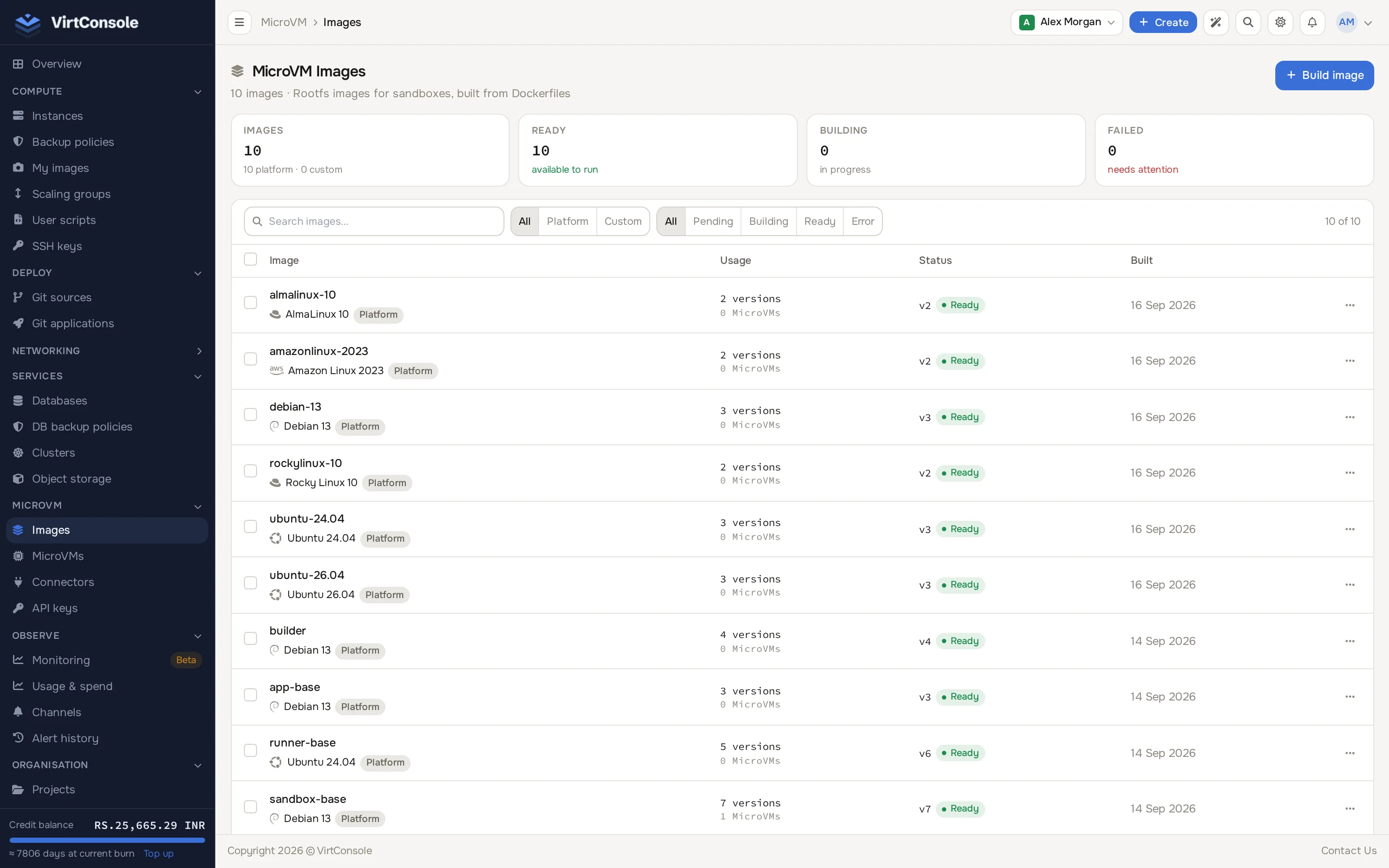Check the almalinux-10 row checkbox
Image resolution: width=1389 pixels, height=868 pixels.
coord(250,302)
